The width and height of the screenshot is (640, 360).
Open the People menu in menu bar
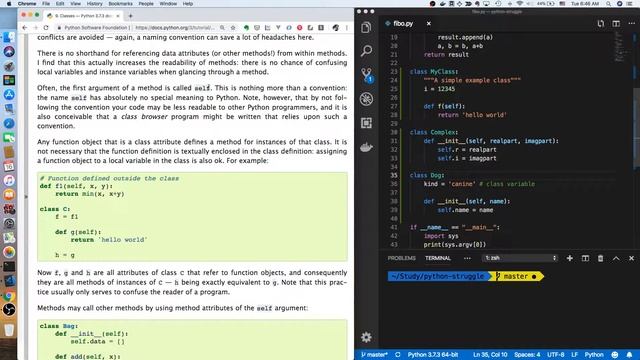146,4
